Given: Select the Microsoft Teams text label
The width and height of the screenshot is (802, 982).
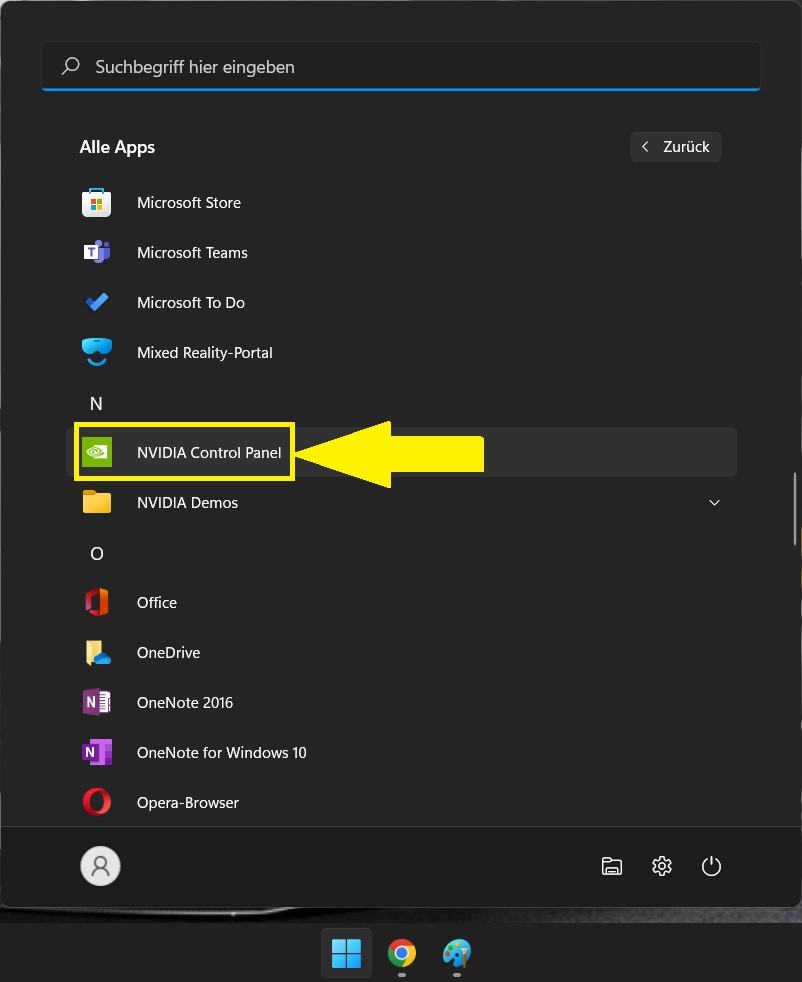Looking at the screenshot, I should pos(192,252).
